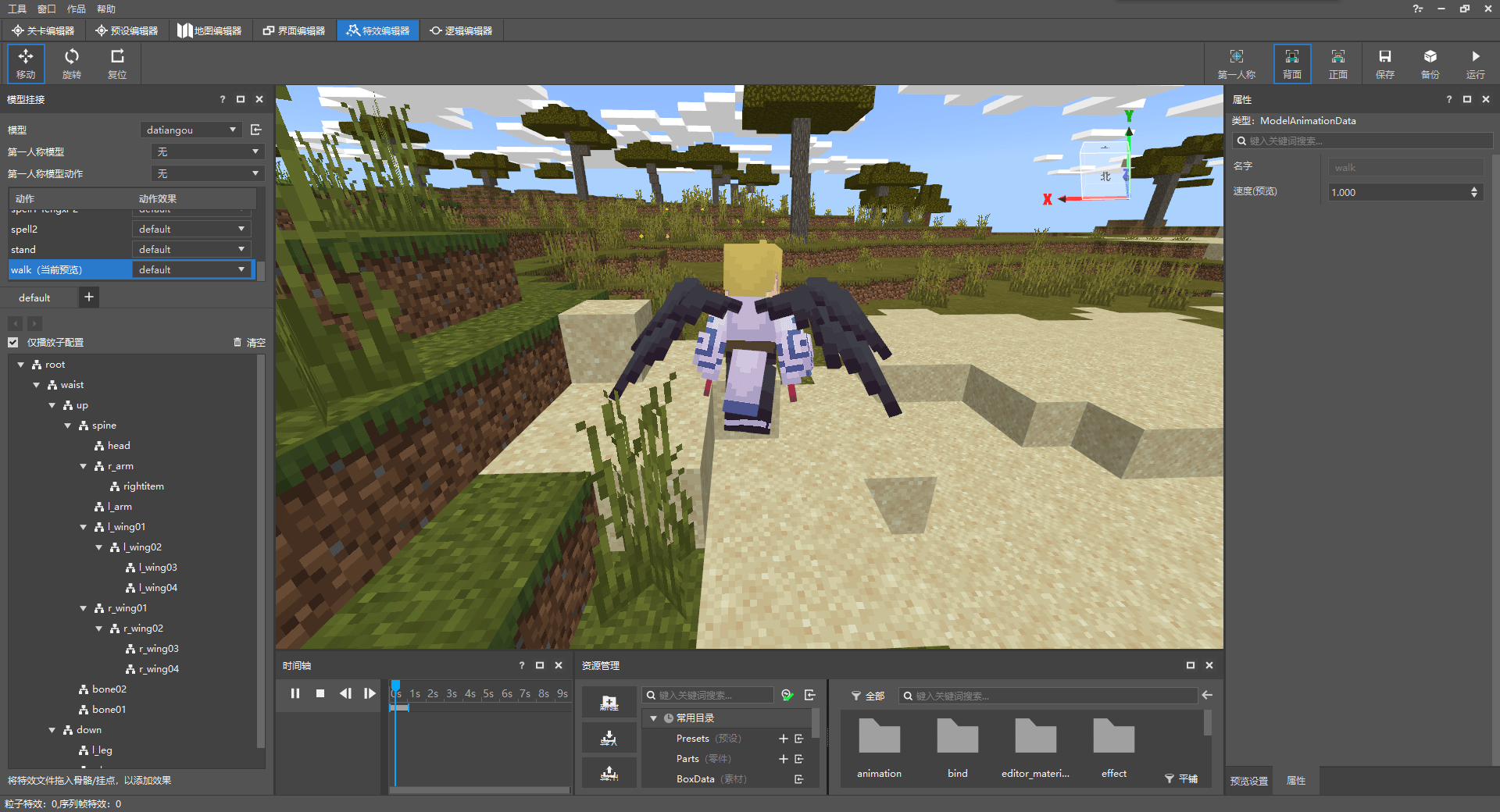Click the 运行 run button
Viewport: 1500px width, 812px height.
point(1475,63)
